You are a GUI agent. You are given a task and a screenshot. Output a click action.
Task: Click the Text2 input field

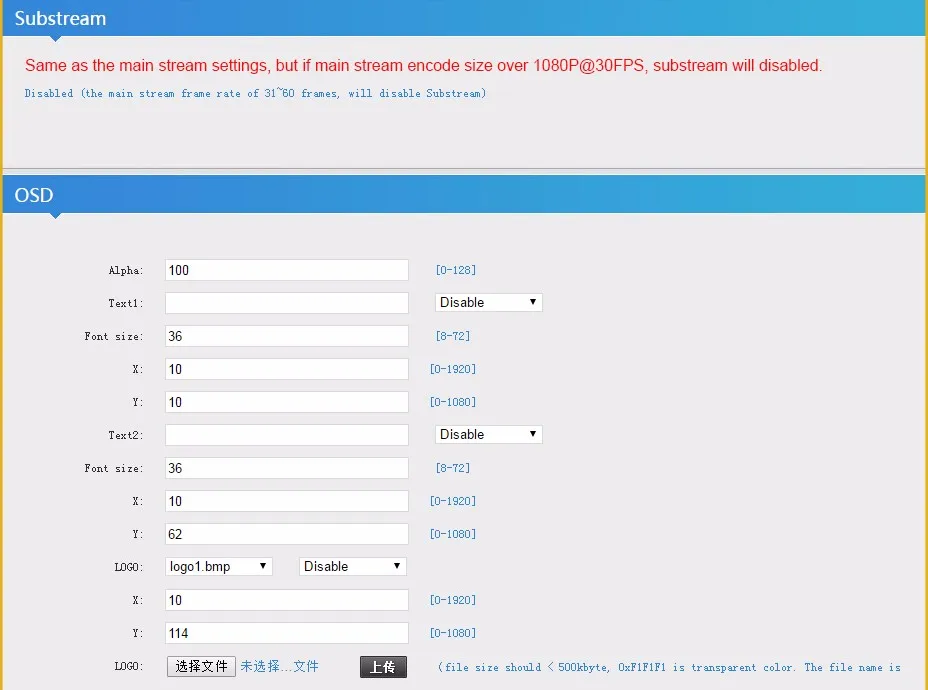[286, 435]
